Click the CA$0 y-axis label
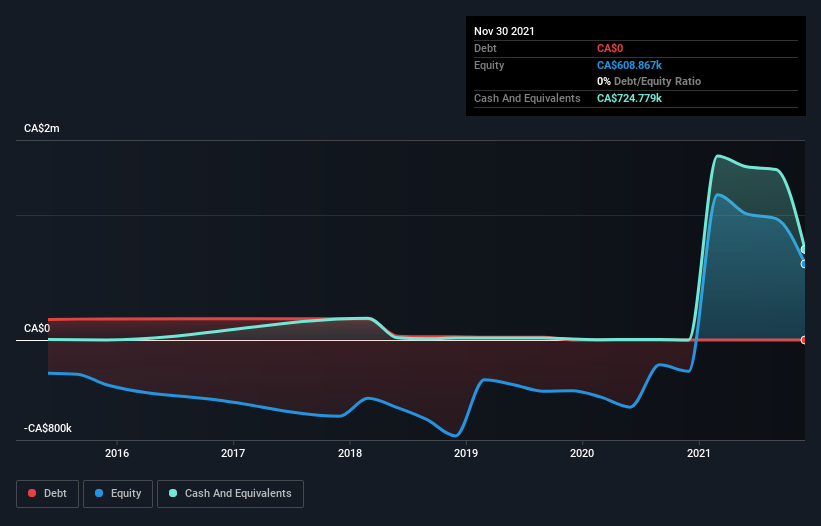This screenshot has width=821, height=526. (x=37, y=329)
